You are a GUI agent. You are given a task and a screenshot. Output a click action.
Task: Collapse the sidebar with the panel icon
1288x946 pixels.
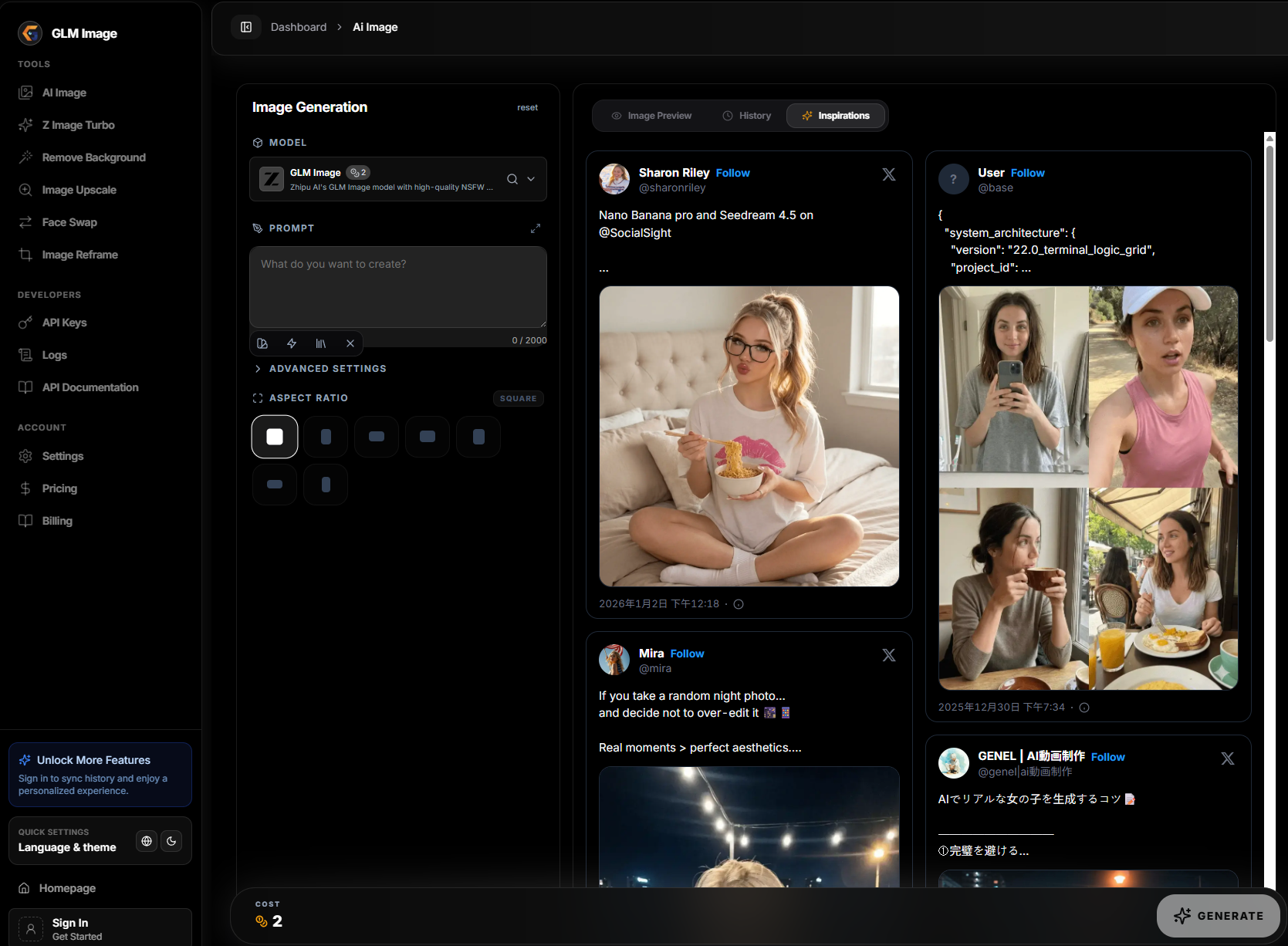(246, 27)
